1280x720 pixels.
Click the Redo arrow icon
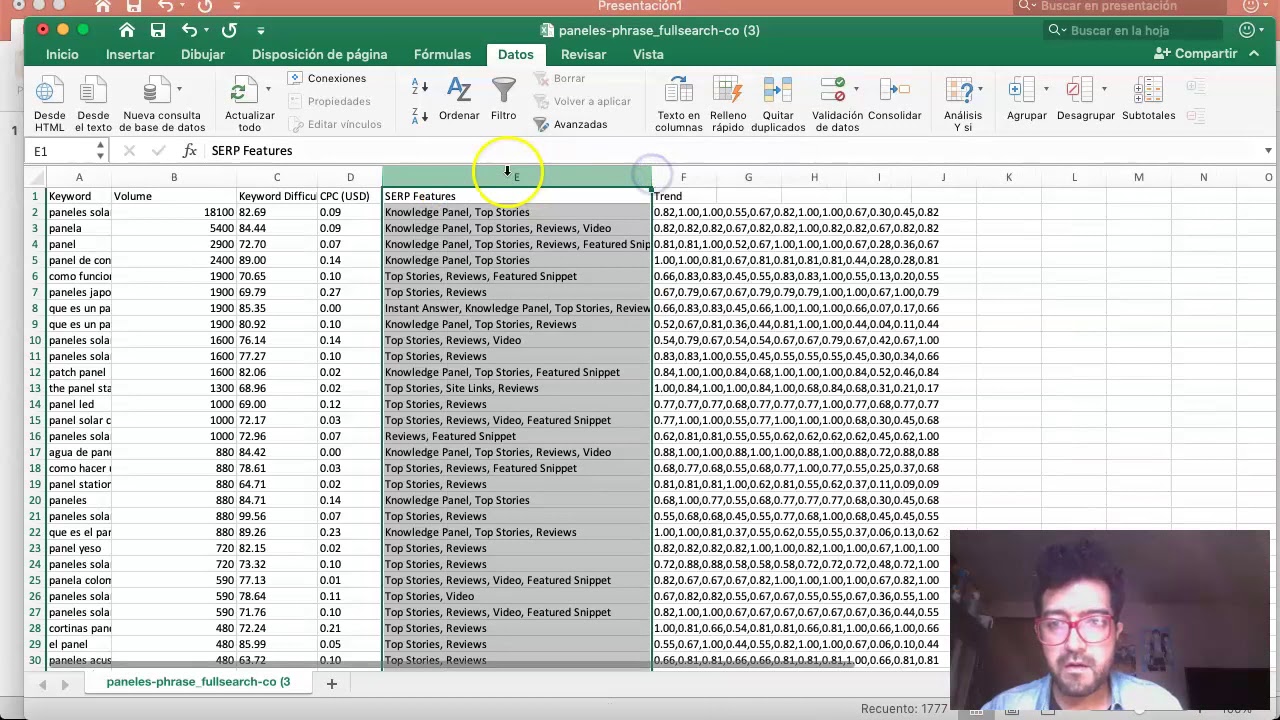(229, 30)
